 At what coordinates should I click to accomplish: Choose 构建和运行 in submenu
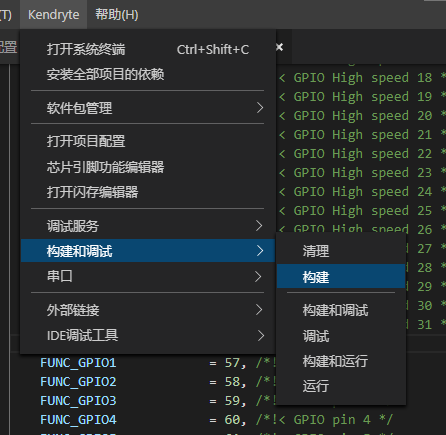tap(341, 361)
